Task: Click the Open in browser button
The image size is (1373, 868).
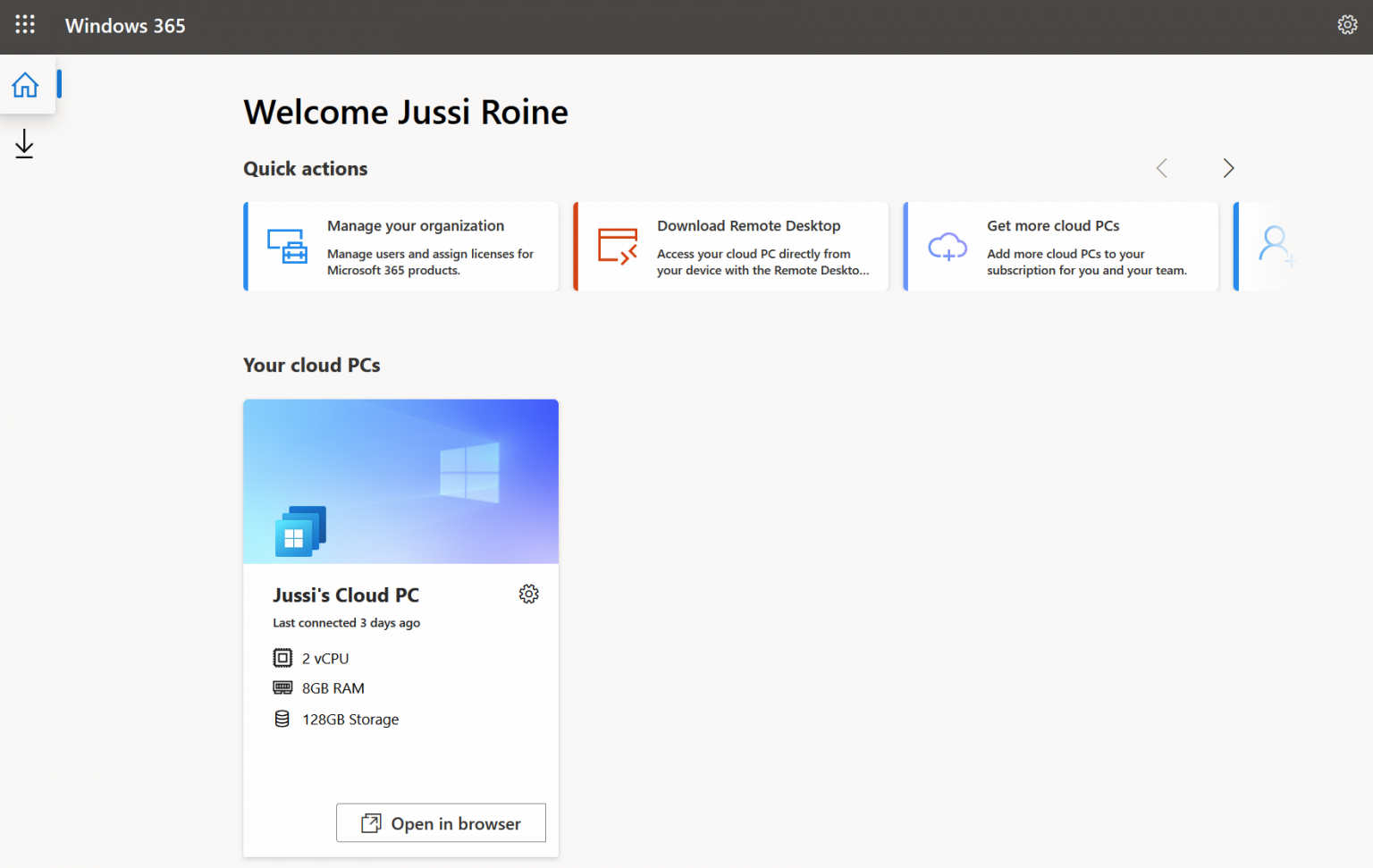Action: coord(441,823)
